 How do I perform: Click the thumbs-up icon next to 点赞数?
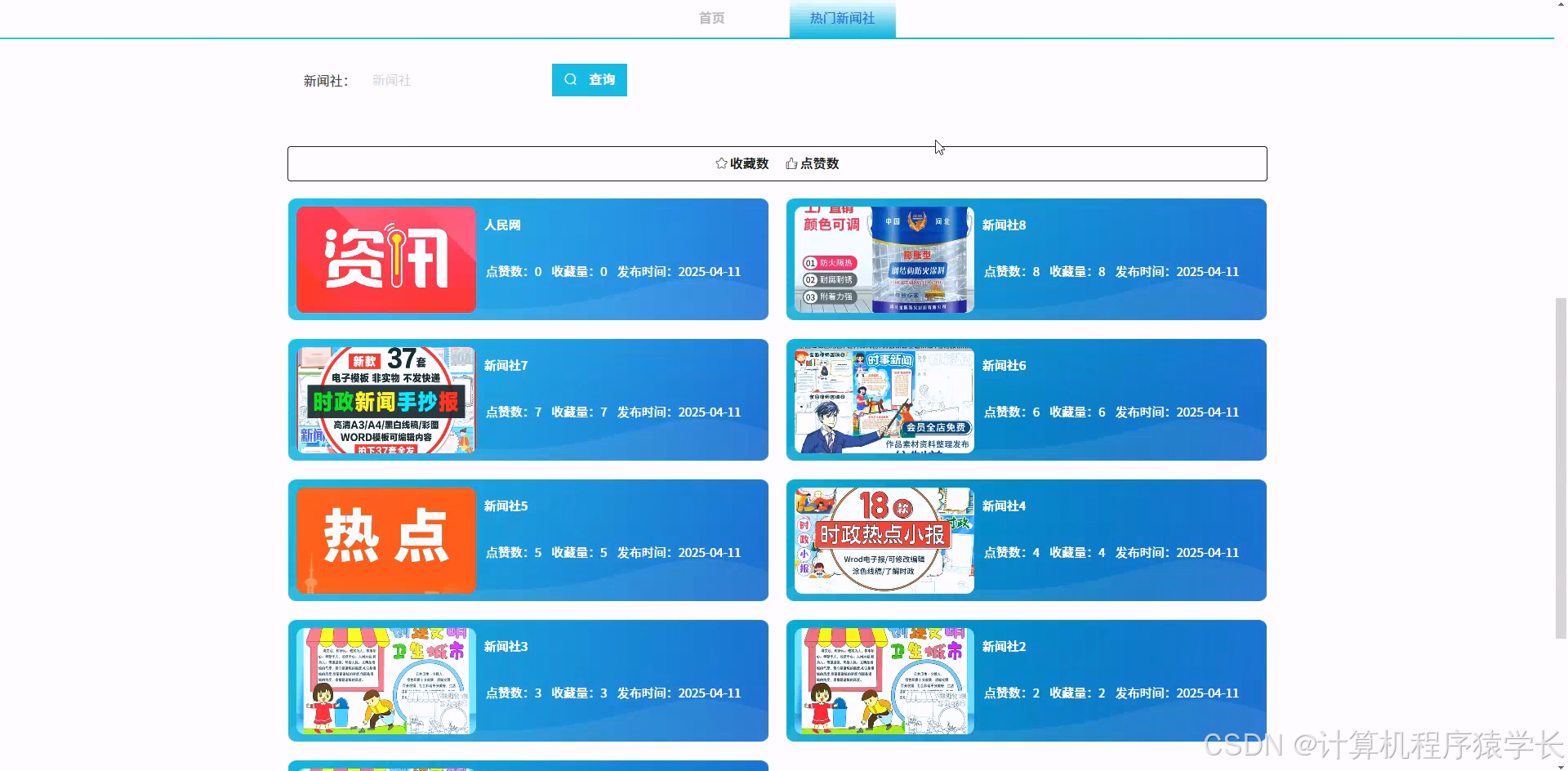coord(791,163)
